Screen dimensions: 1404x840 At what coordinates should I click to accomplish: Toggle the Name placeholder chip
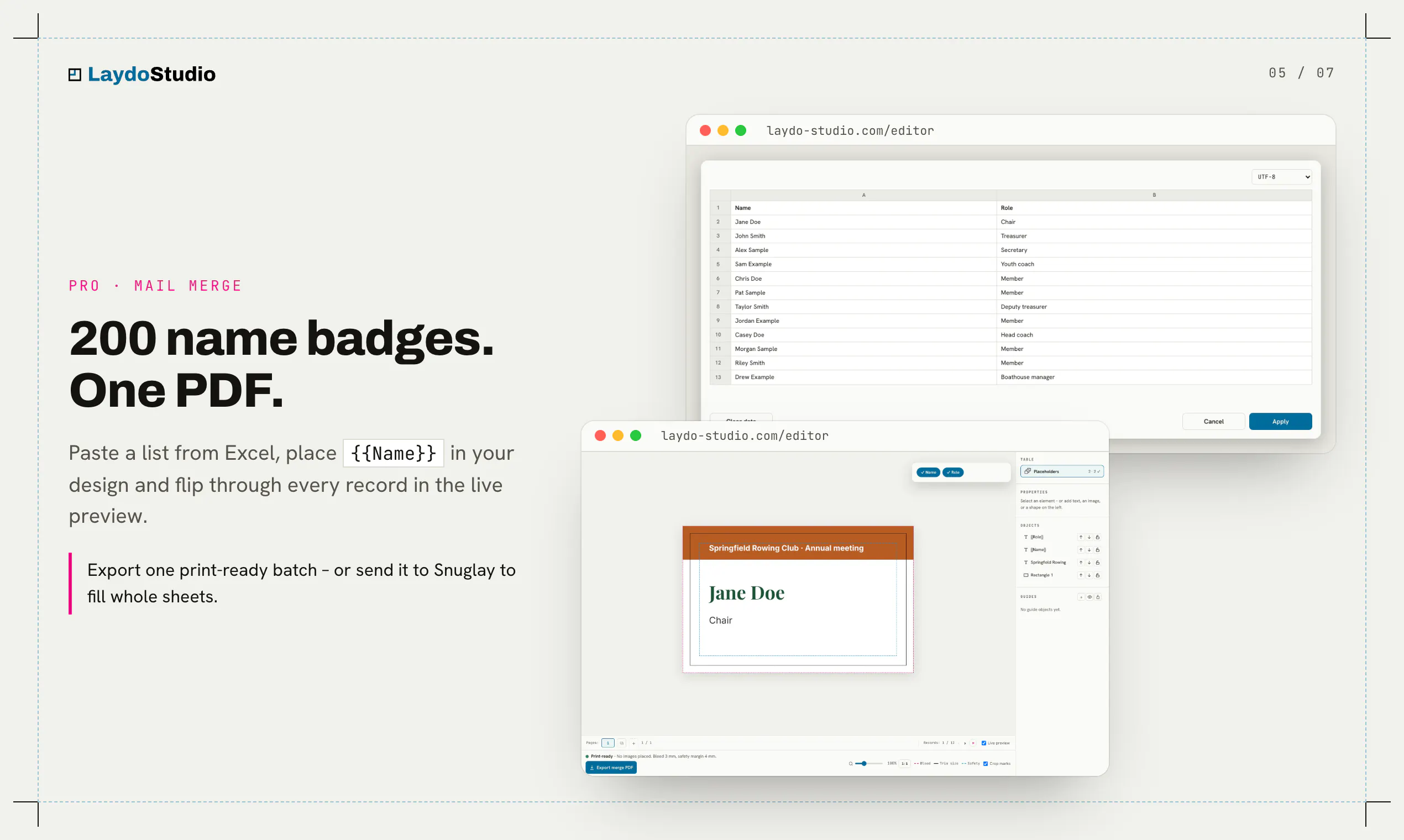tap(928, 472)
